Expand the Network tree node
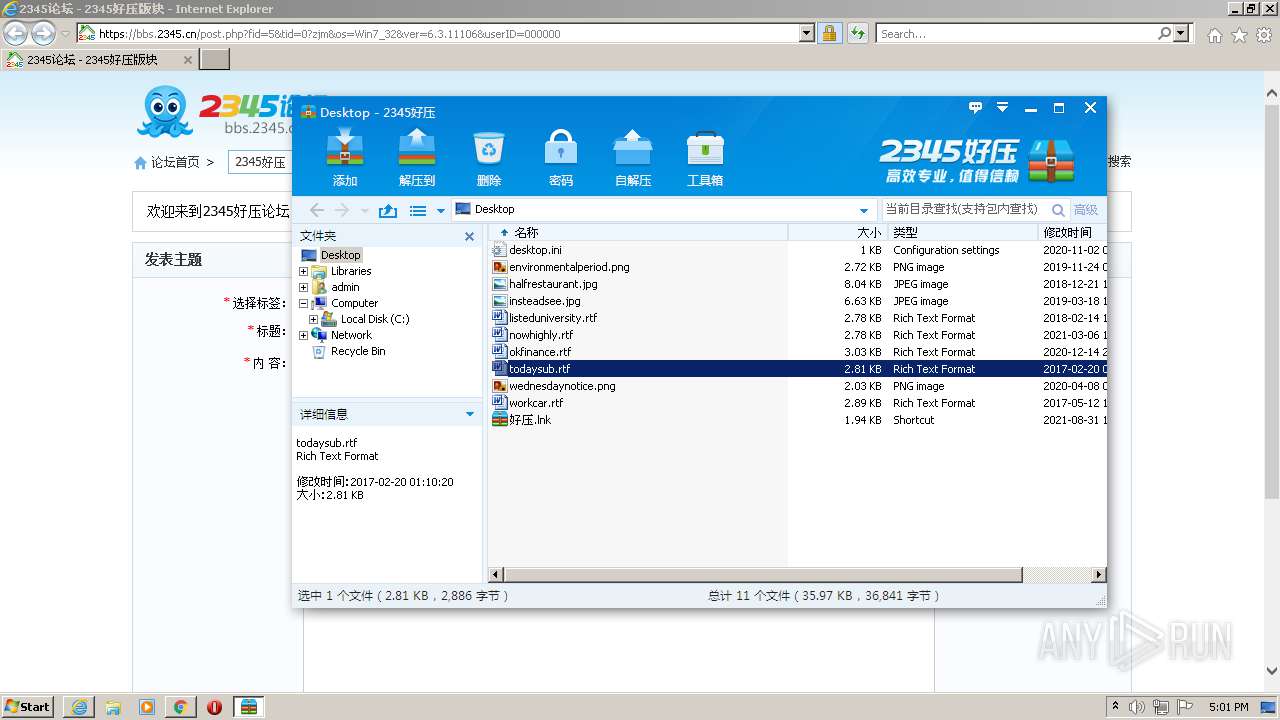Screen dimensions: 1280x720 pos(304,335)
